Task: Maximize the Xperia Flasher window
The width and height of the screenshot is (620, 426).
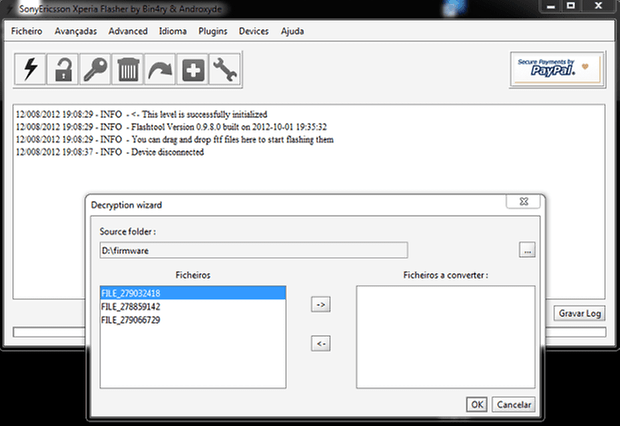Action: tap(571, 6)
